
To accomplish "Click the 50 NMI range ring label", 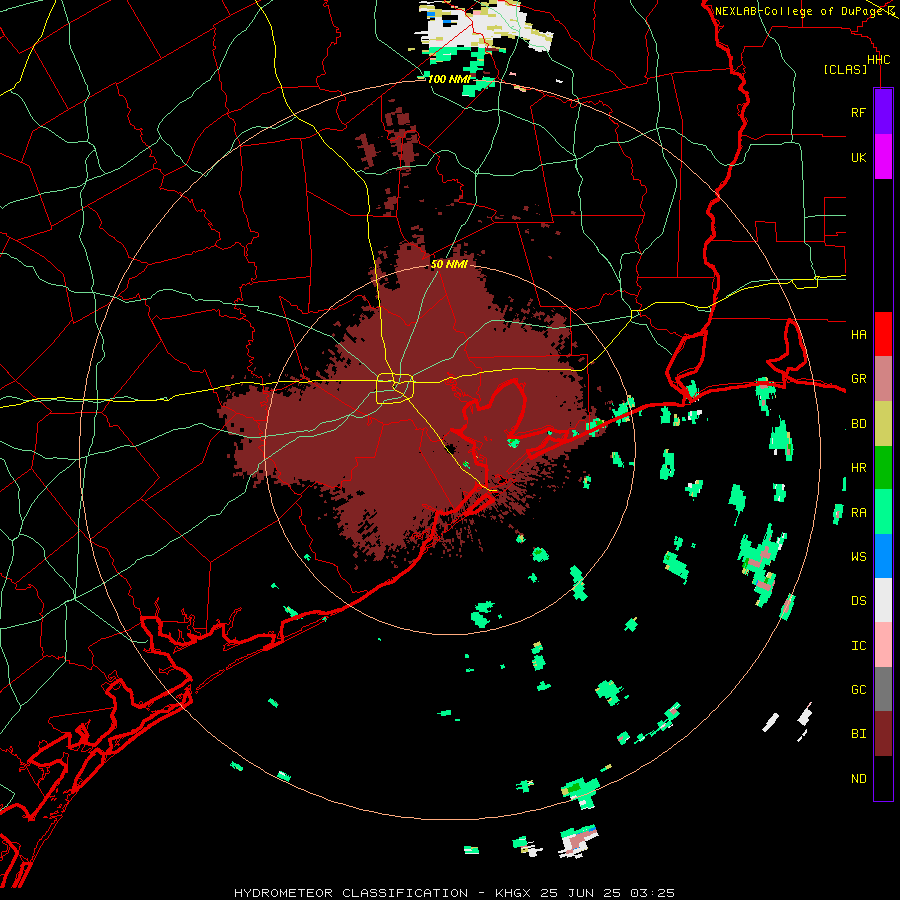I will click(449, 264).
